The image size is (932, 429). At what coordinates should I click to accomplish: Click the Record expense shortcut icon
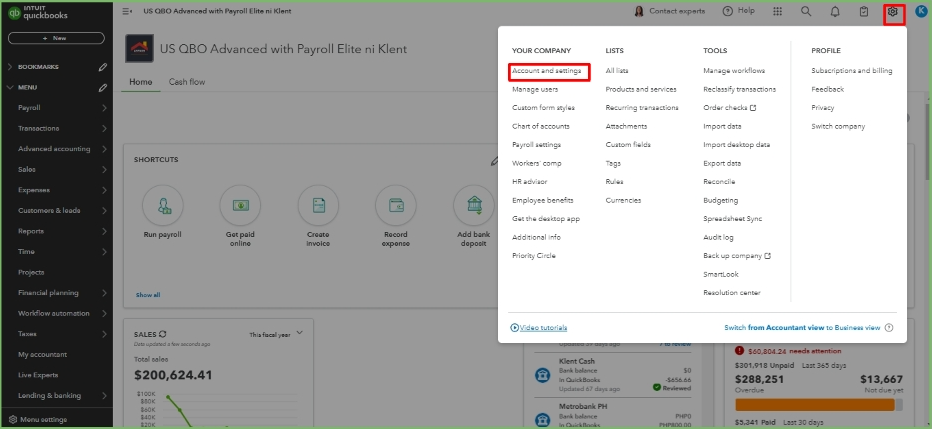click(x=395, y=205)
